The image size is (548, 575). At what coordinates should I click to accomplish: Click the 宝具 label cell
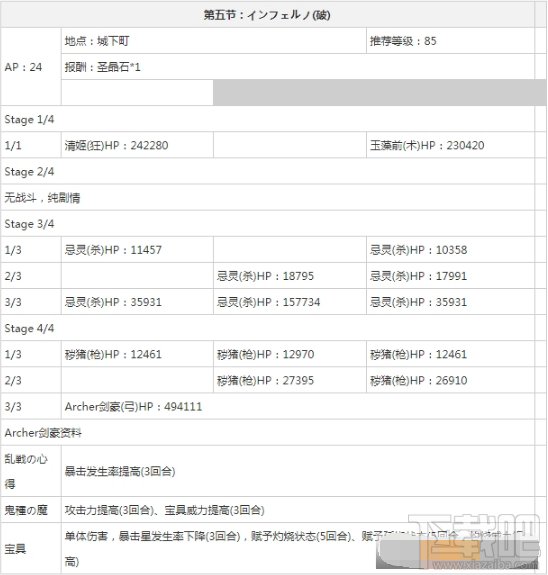pos(31,549)
